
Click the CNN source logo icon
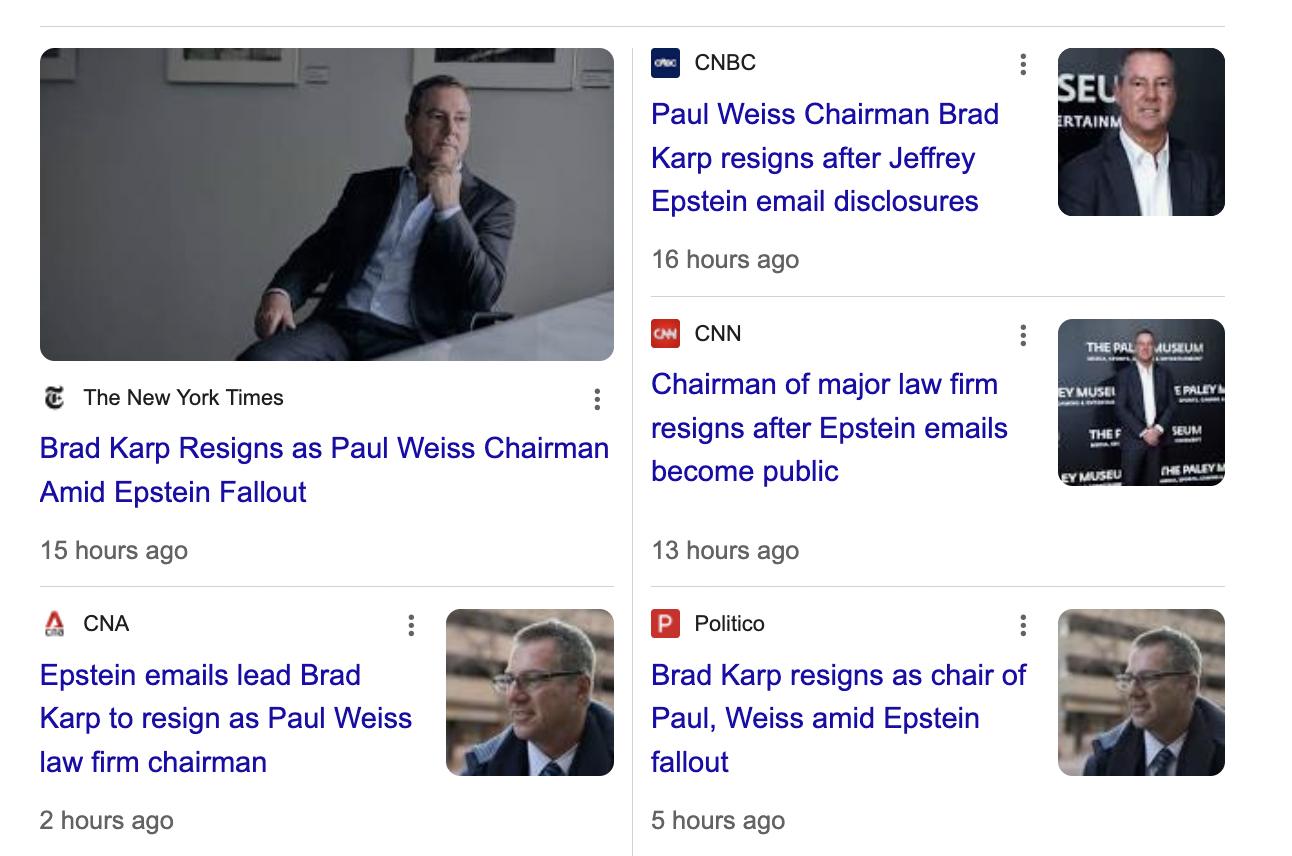tap(665, 334)
